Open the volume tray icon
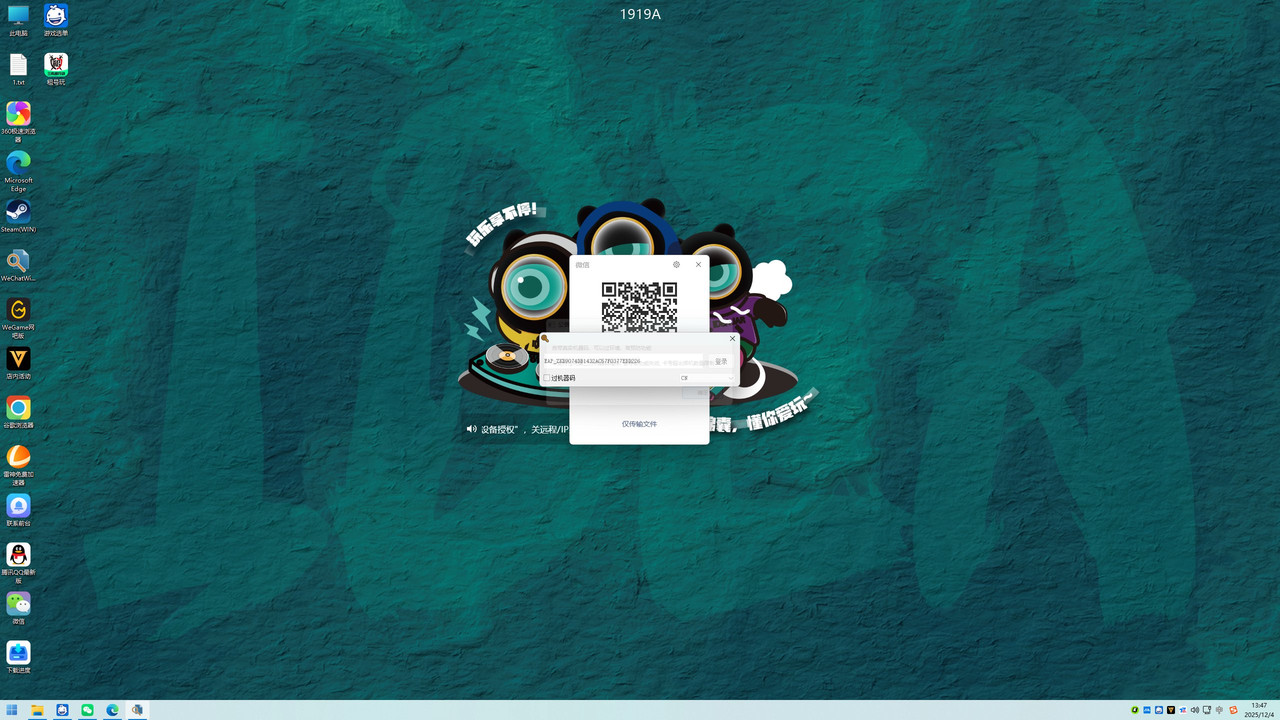This screenshot has height=720, width=1280. tap(1195, 710)
